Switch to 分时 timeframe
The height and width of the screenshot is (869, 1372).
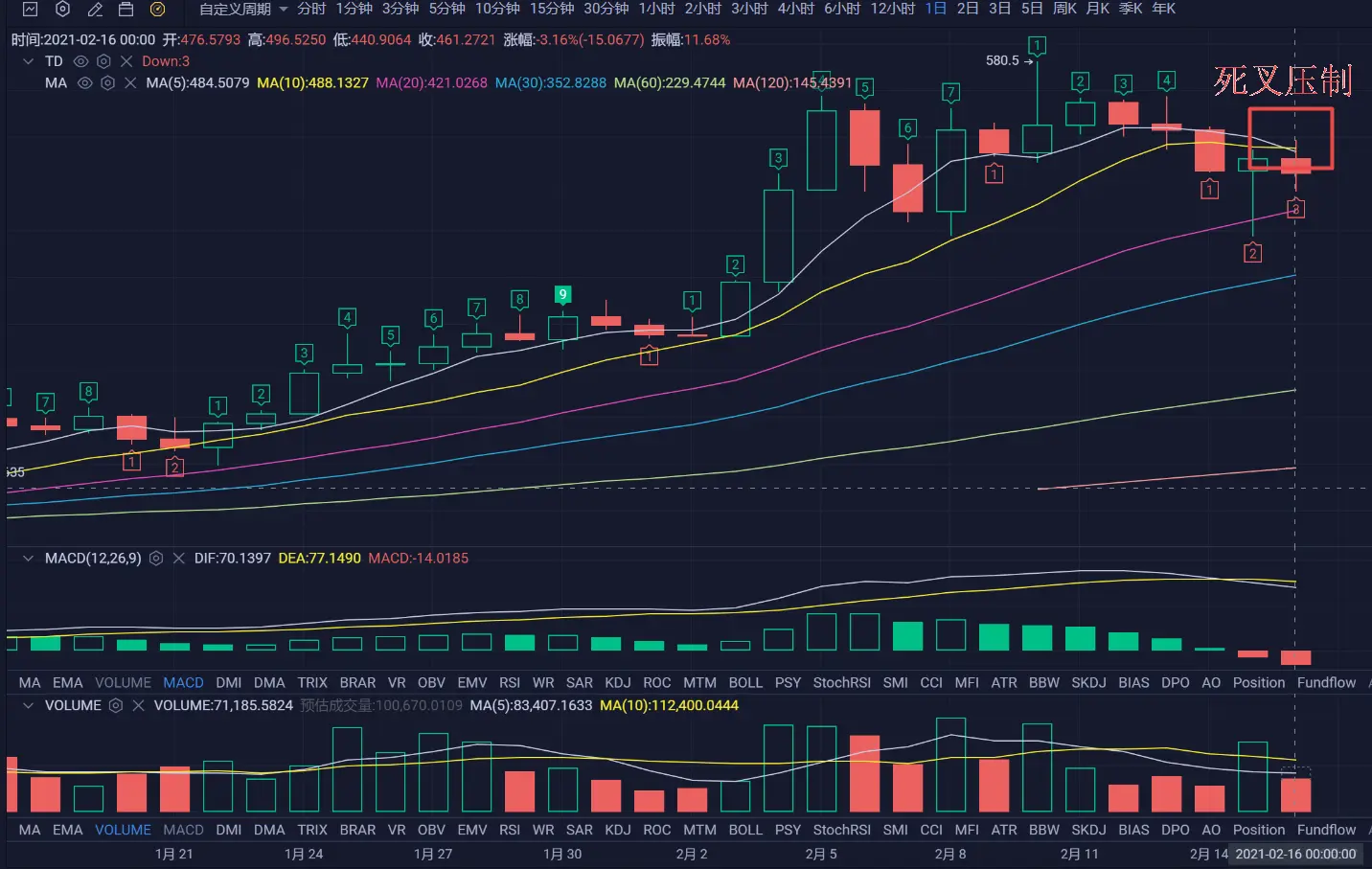(x=311, y=9)
